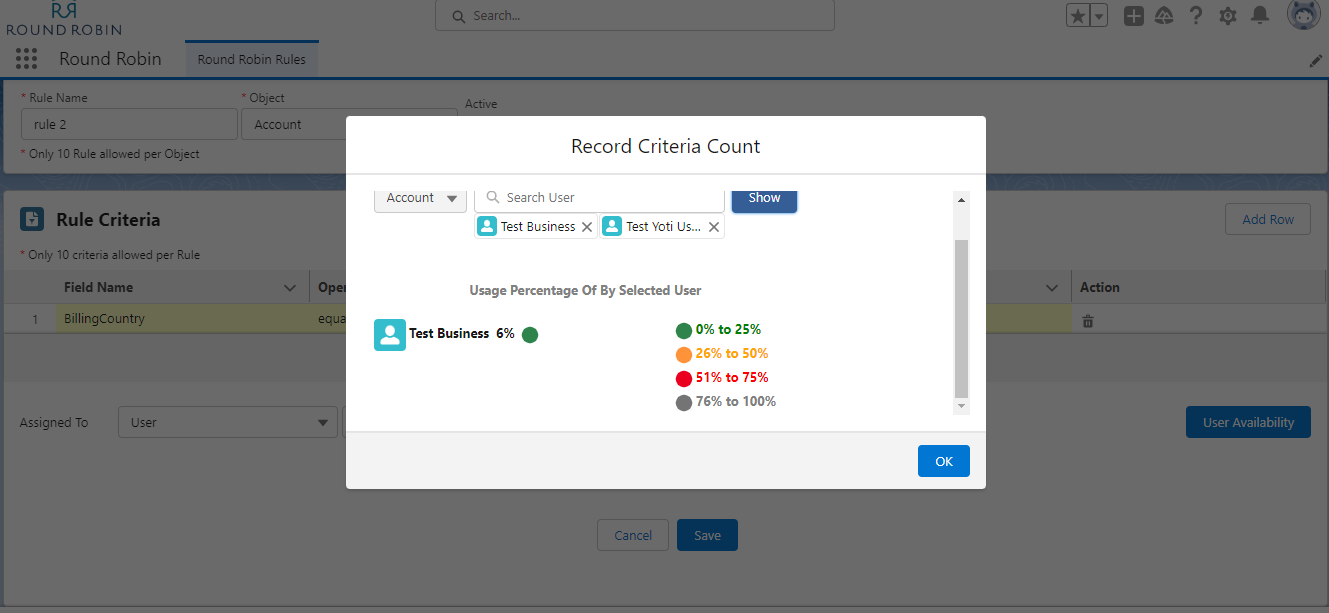Expand the Assigned To User dropdown
The height and width of the screenshot is (613, 1329).
tap(228, 422)
